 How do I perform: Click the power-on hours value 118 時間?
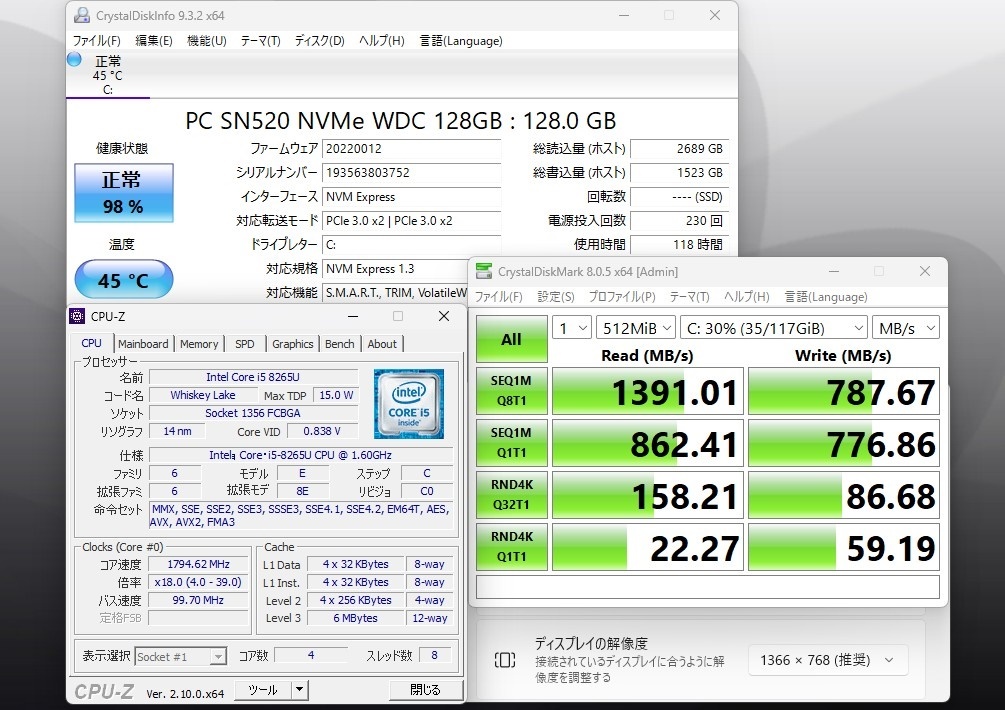click(679, 245)
